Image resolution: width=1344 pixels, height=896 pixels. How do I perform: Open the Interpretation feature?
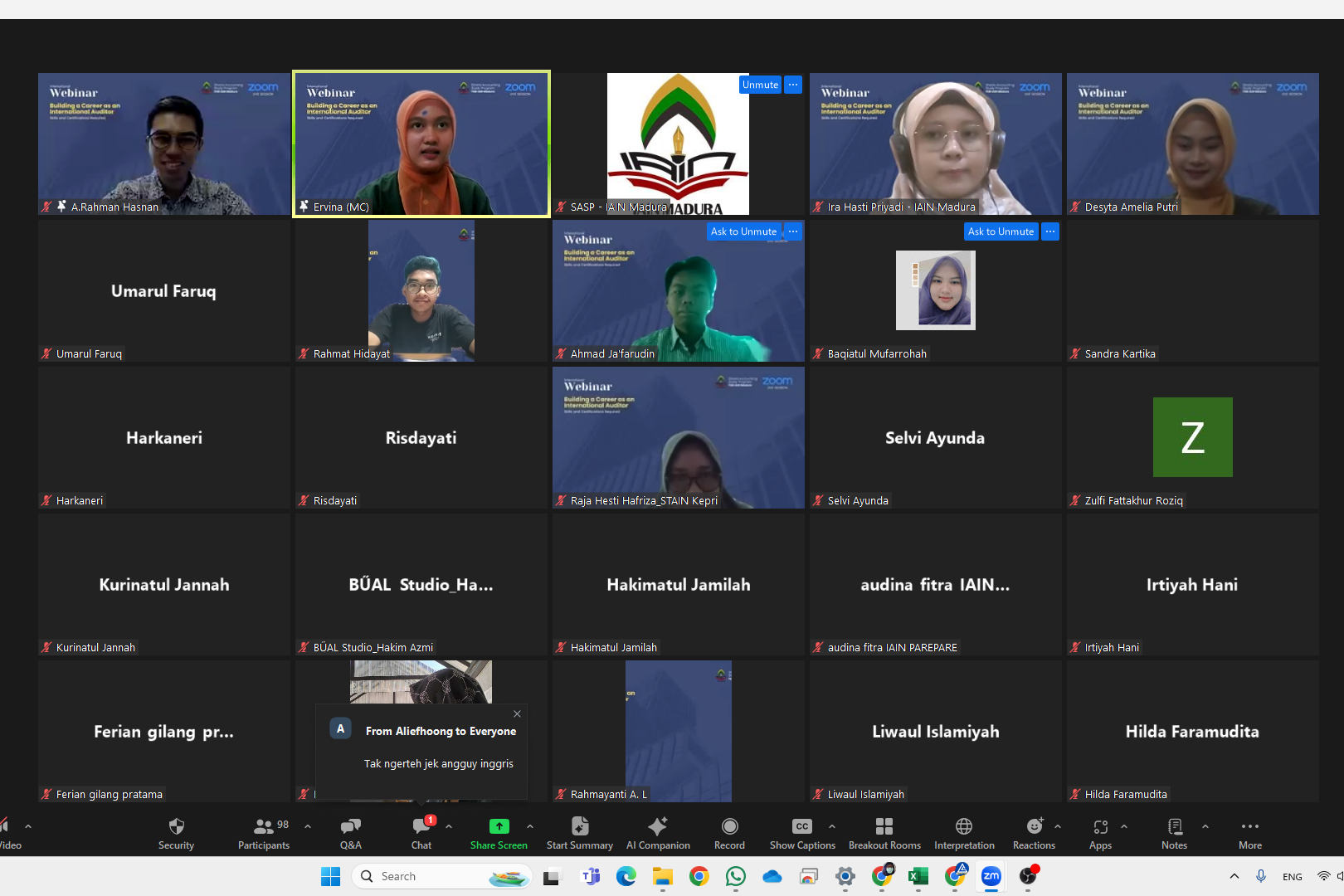(963, 832)
